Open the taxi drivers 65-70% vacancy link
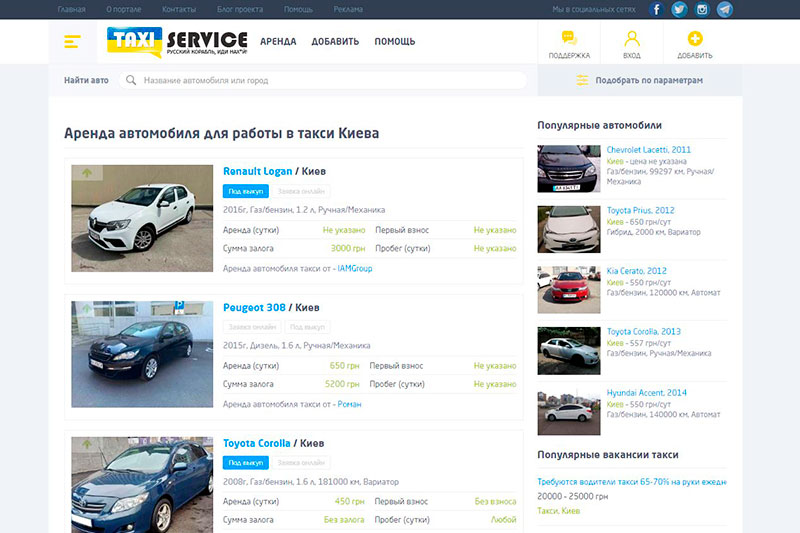Screen dimensions: 800x533 pos(632,481)
